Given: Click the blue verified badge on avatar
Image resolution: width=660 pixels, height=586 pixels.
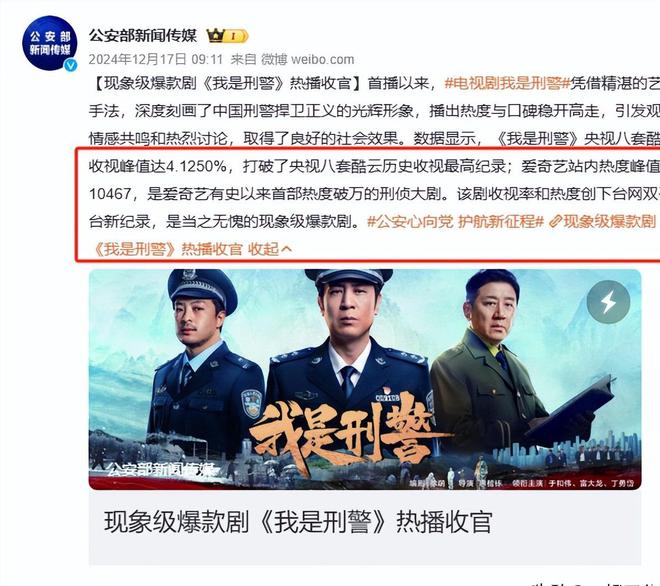Looking at the screenshot, I should tap(70, 64).
